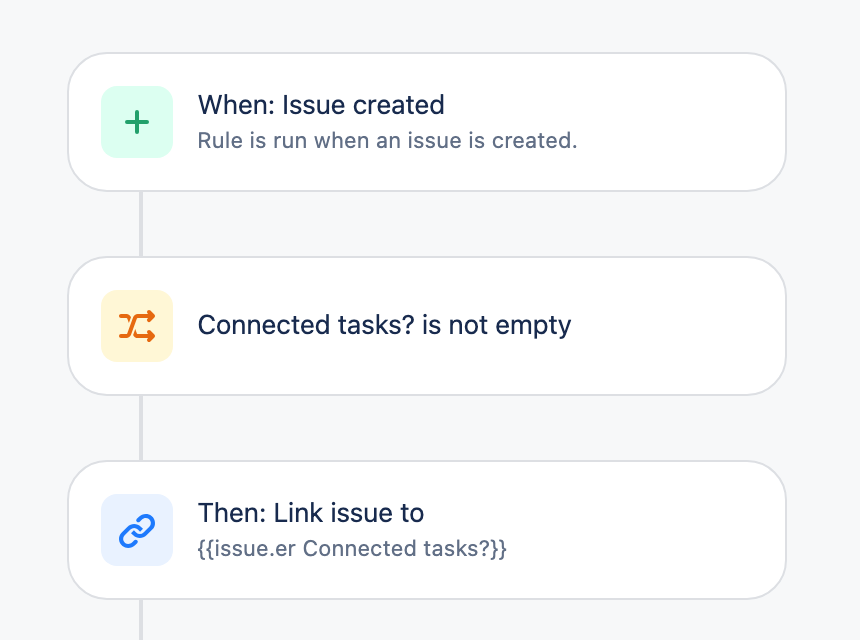The image size is (860, 640).
Task: Click the '{{issue.er Connected tasks?}}' smart value text
Action: (x=352, y=548)
